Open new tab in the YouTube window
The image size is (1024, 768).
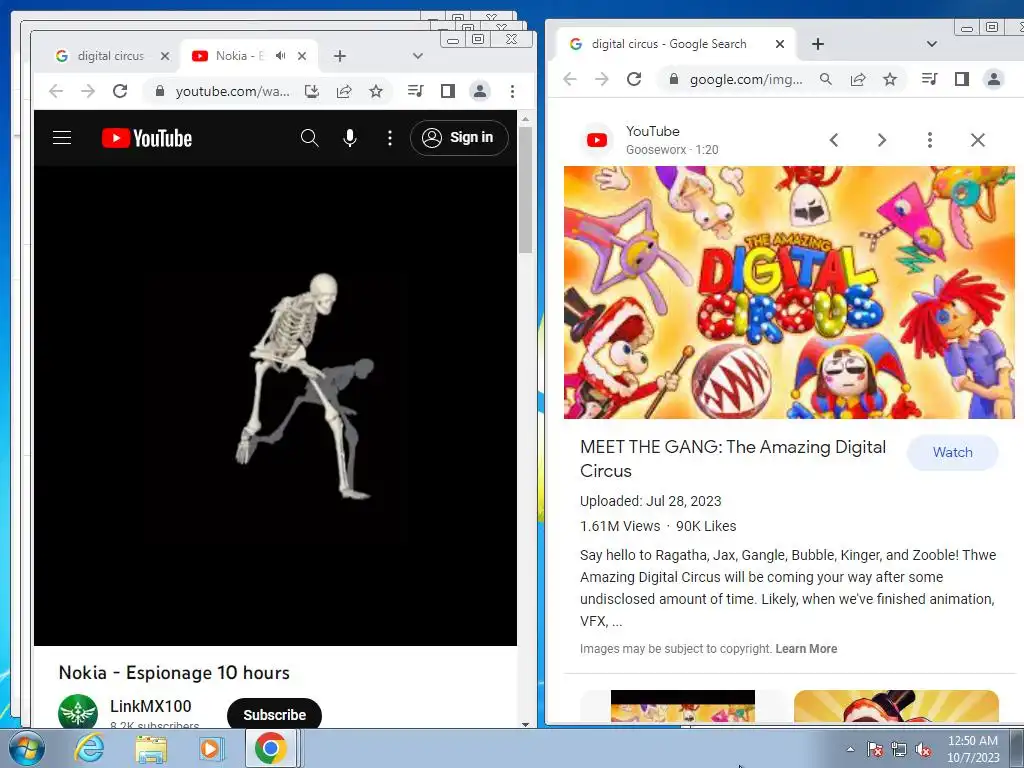tap(340, 56)
